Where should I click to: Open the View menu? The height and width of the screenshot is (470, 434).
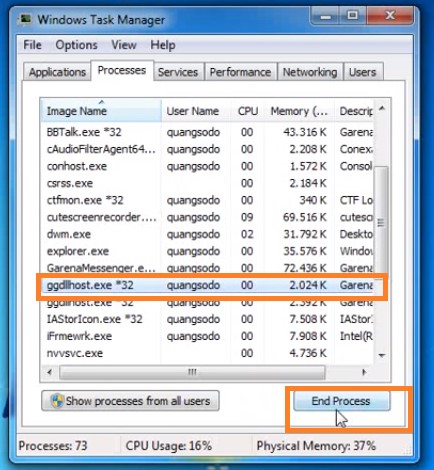click(x=124, y=45)
